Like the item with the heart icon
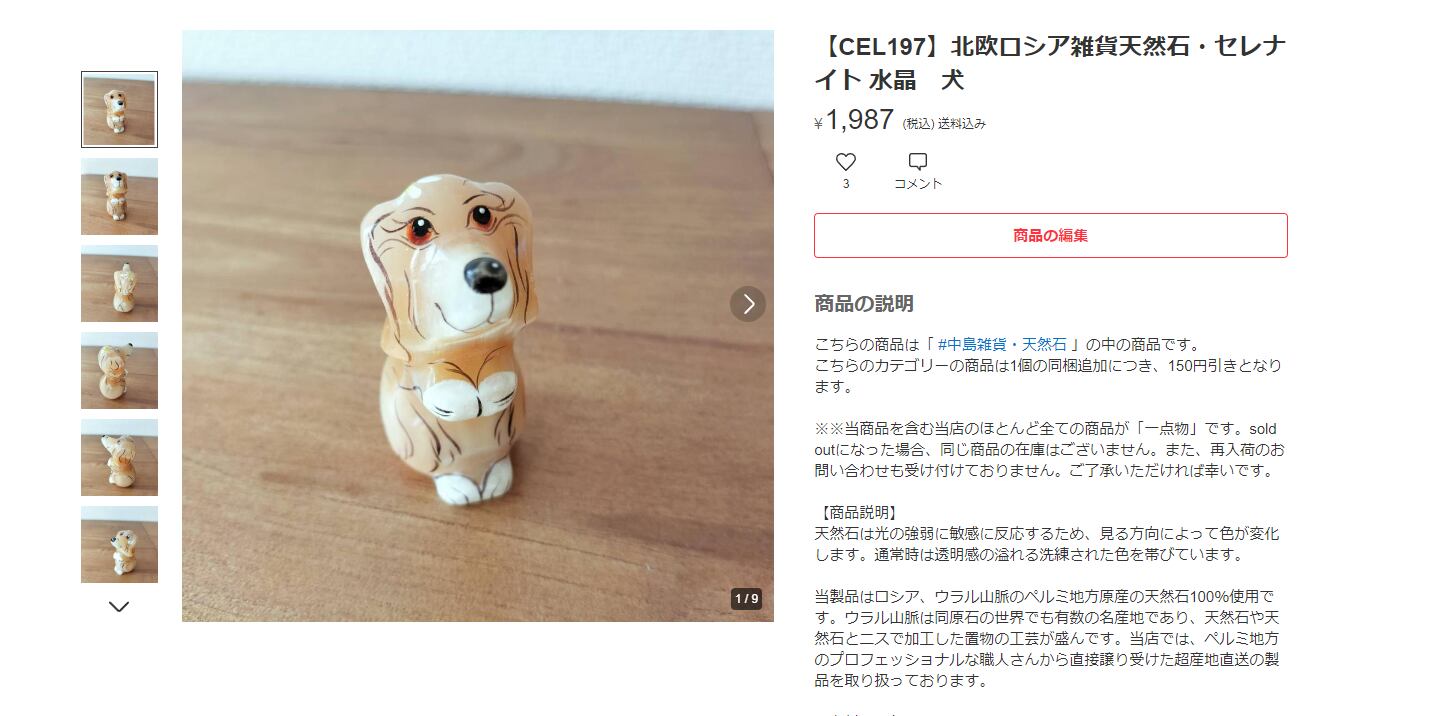This screenshot has width=1450, height=716. [846, 161]
